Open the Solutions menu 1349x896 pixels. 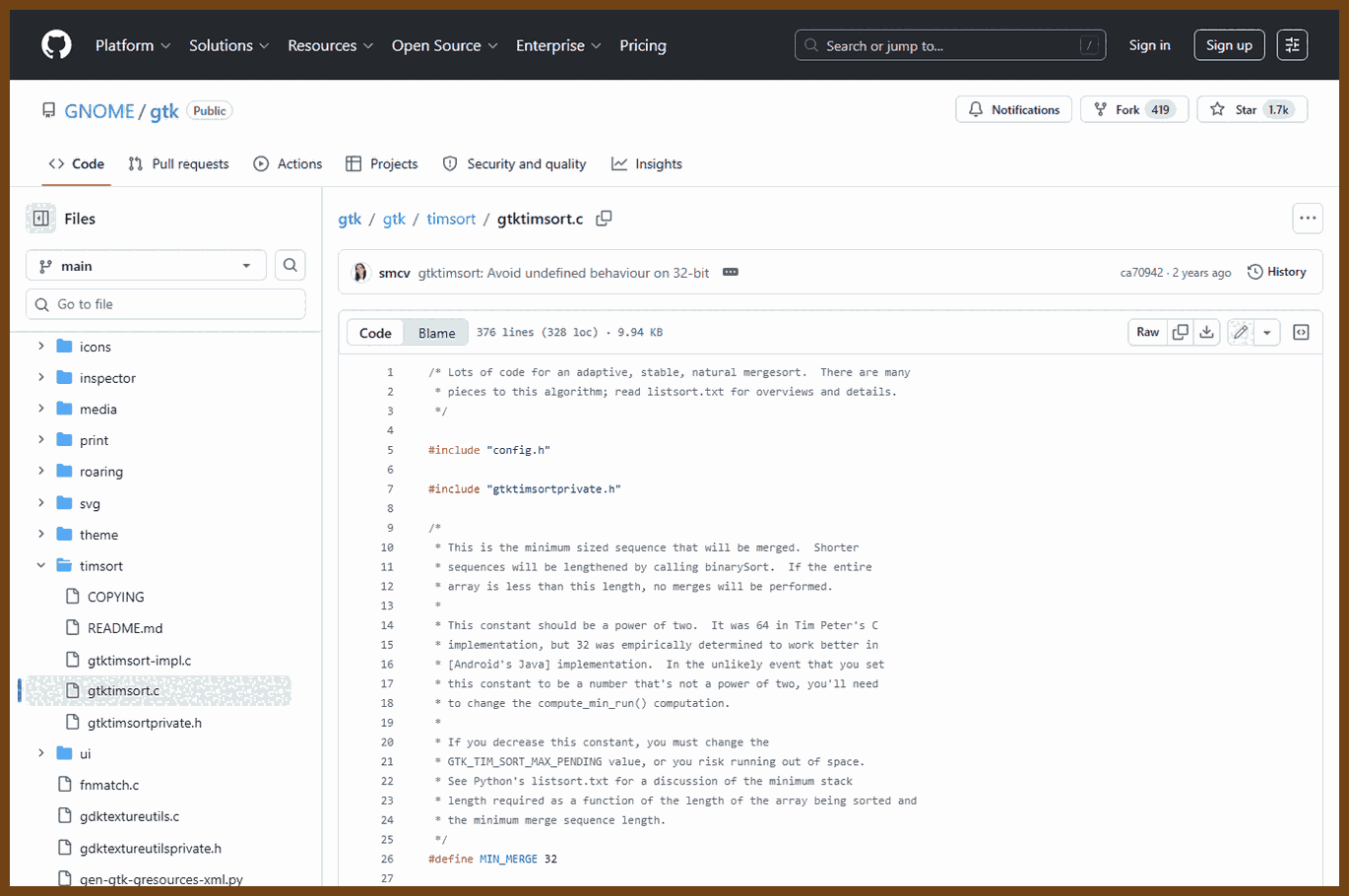coord(228,45)
